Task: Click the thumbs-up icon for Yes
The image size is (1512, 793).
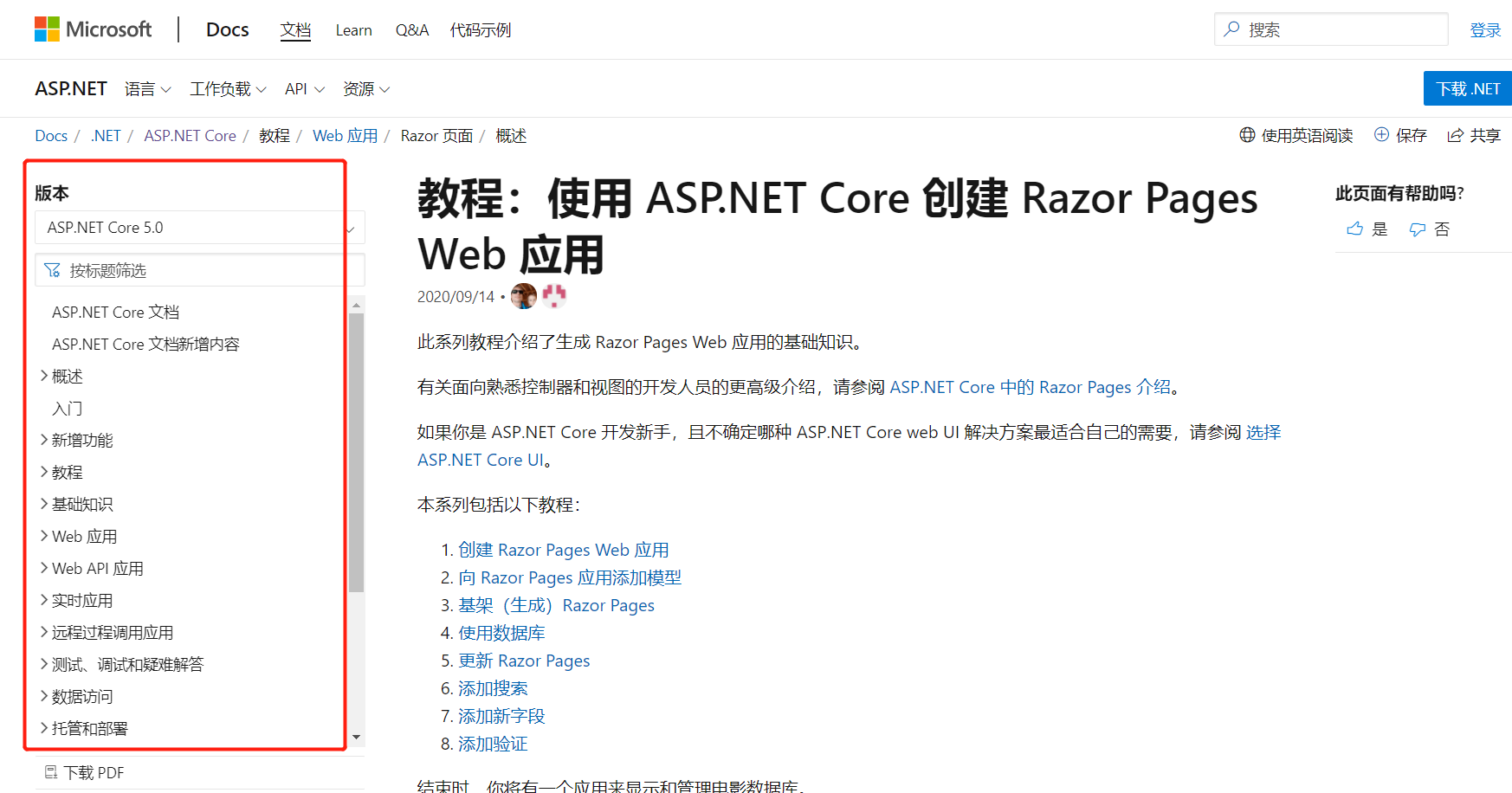Action: [x=1354, y=229]
